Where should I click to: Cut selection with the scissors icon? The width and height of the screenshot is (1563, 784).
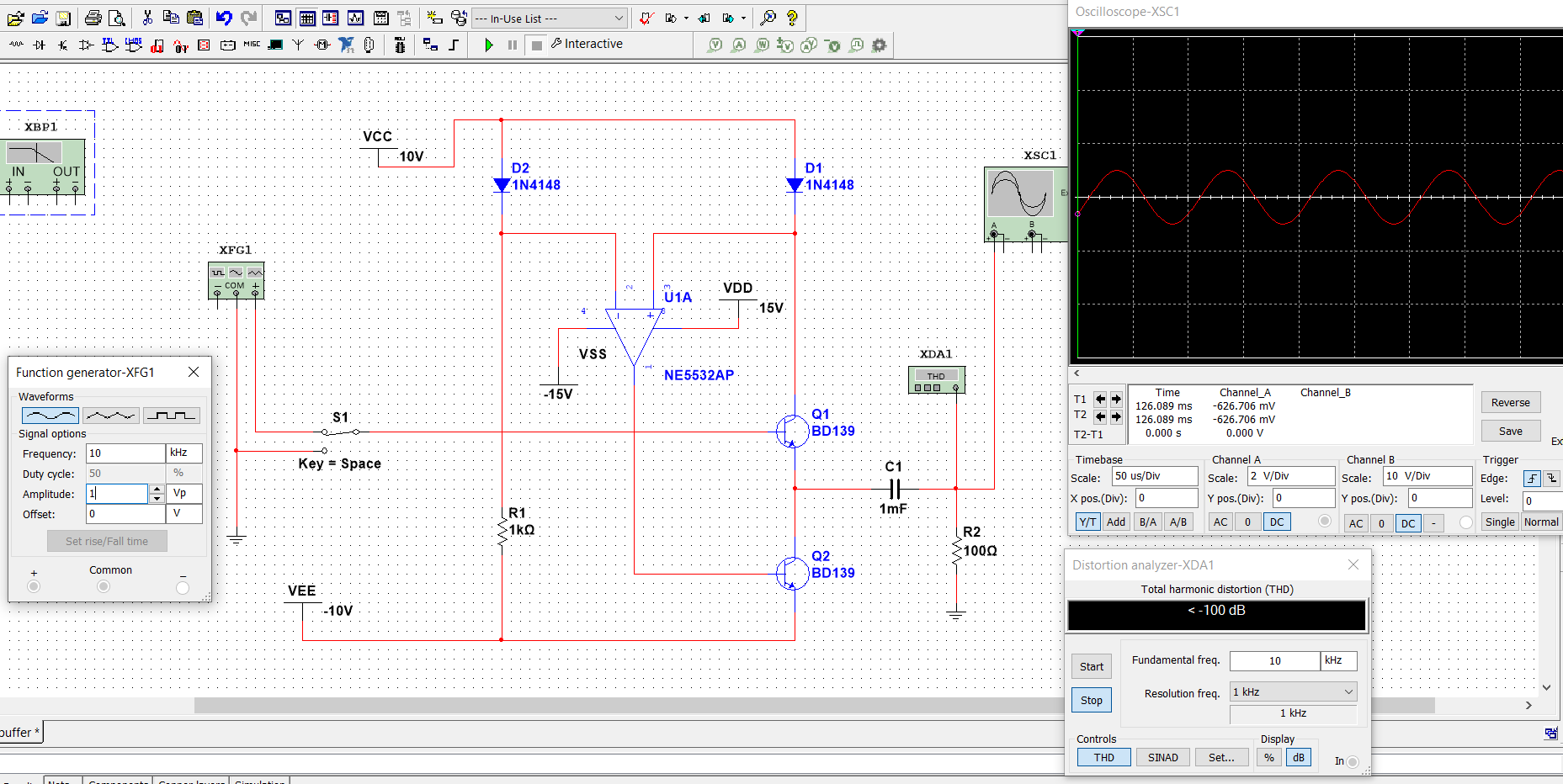point(147,18)
